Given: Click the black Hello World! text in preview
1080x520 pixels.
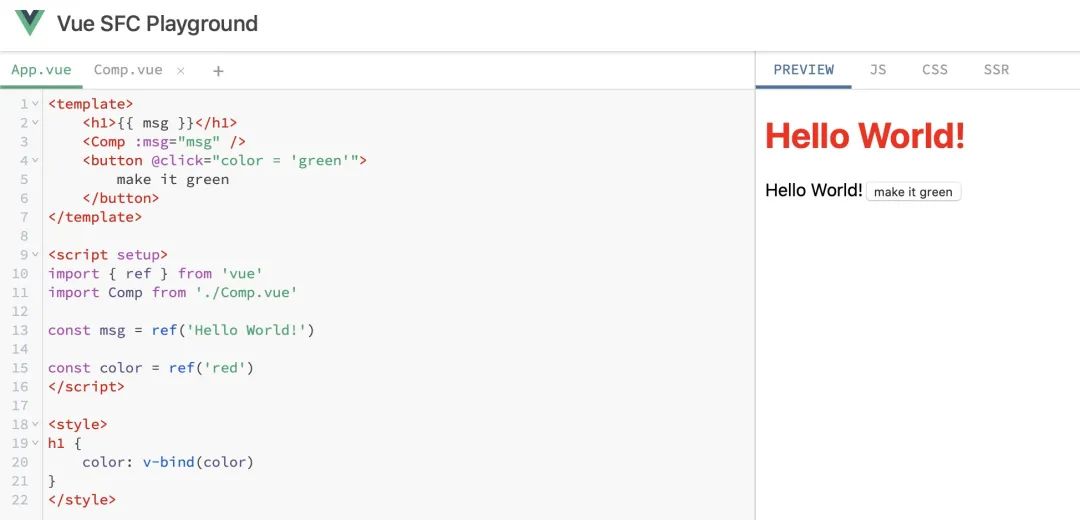Looking at the screenshot, I should click(813, 190).
